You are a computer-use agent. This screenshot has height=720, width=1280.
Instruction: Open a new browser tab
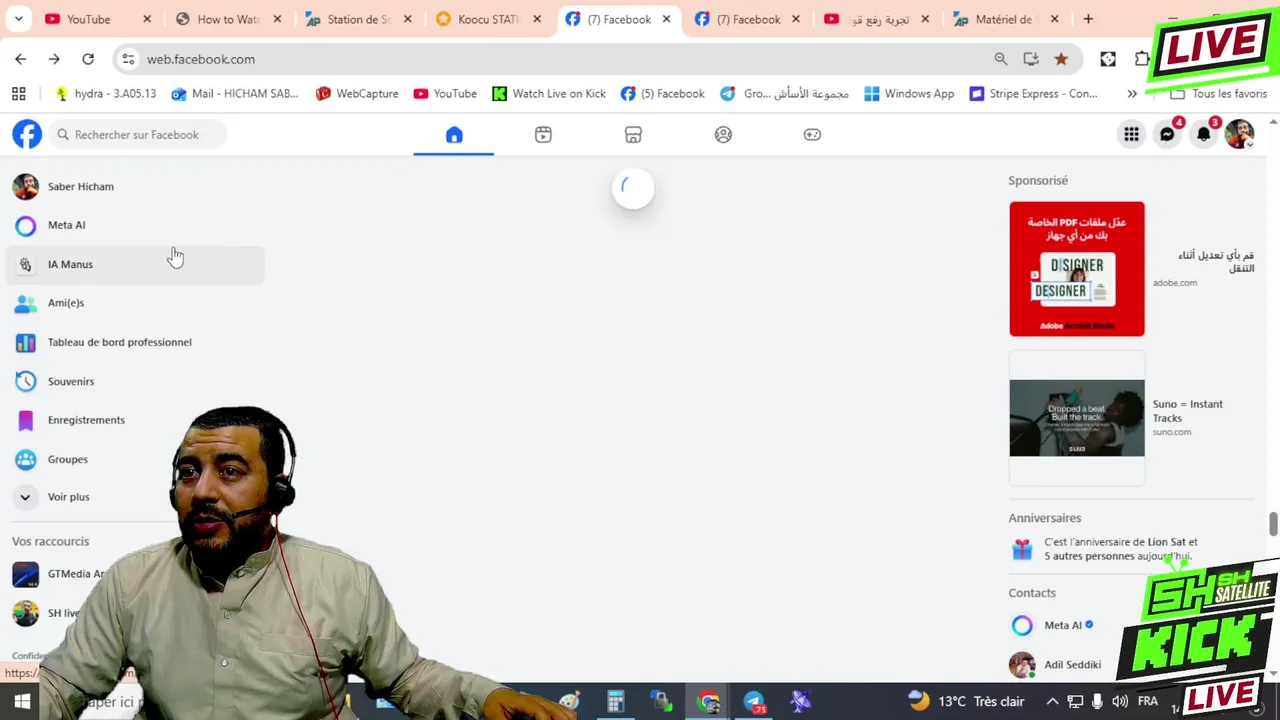(1088, 19)
